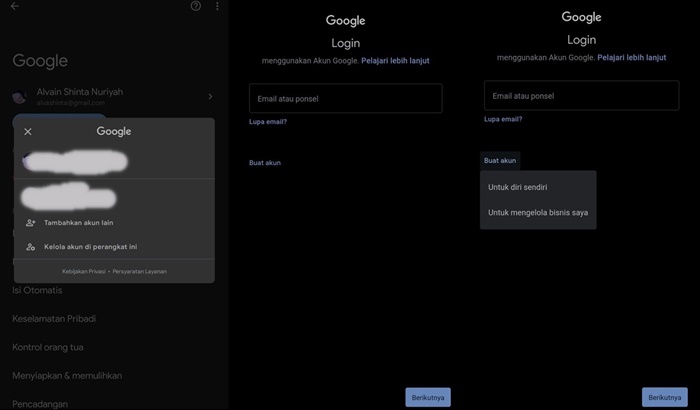Click Berikutnya button in middle login screen
700x410 pixels.
click(428, 397)
